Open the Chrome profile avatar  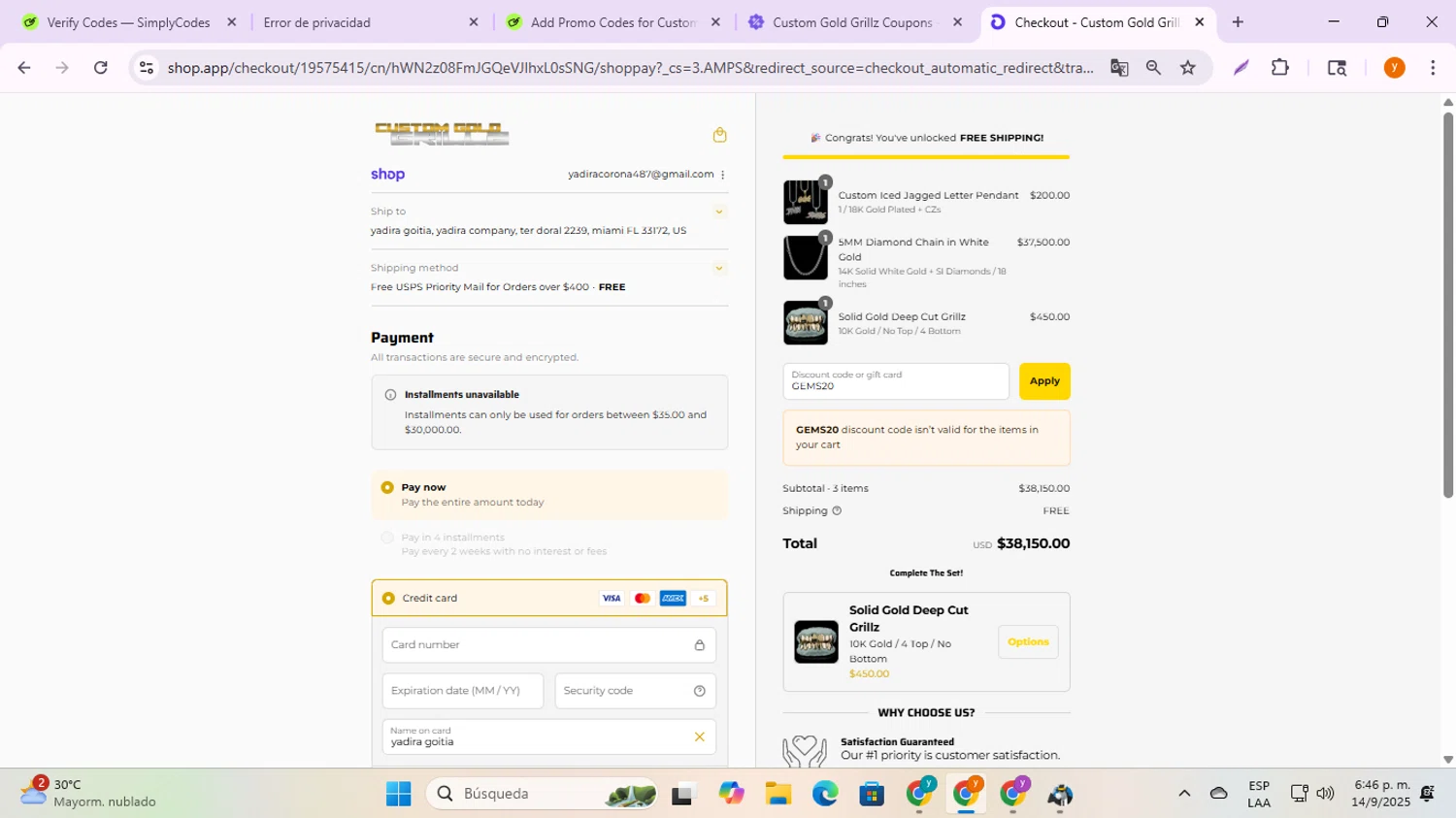[x=1394, y=68]
